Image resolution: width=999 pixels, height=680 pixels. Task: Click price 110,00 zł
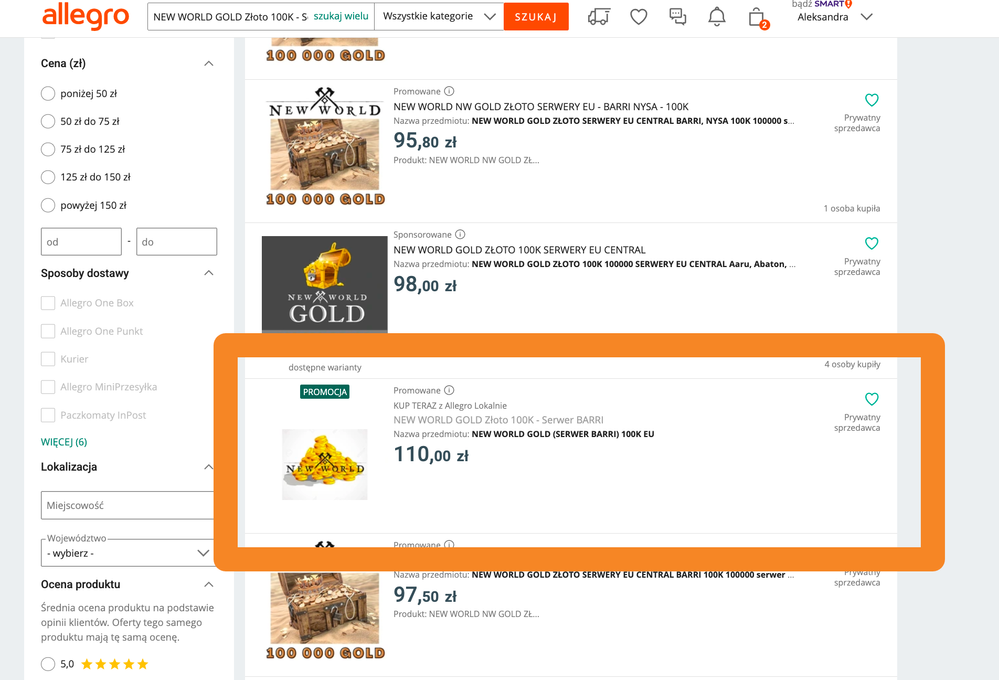point(431,455)
